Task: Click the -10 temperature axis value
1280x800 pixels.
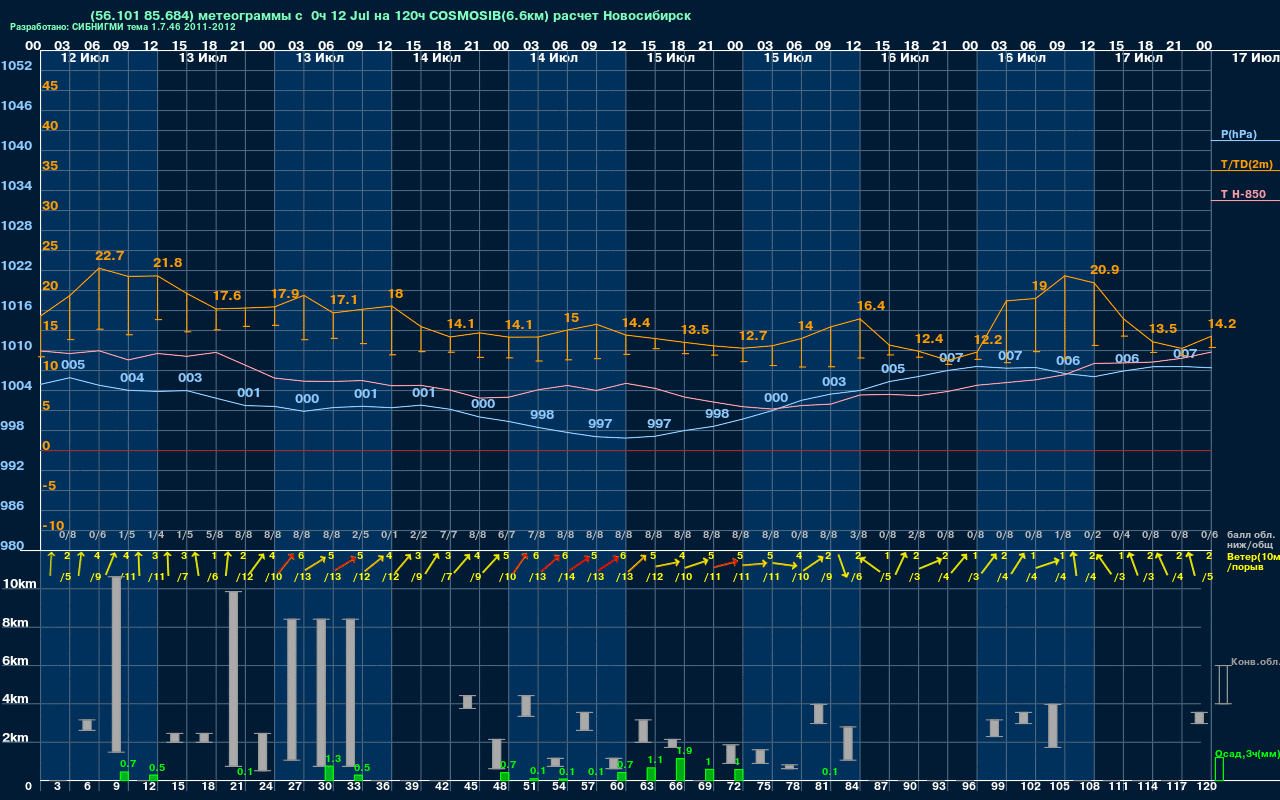Action: 53,526
